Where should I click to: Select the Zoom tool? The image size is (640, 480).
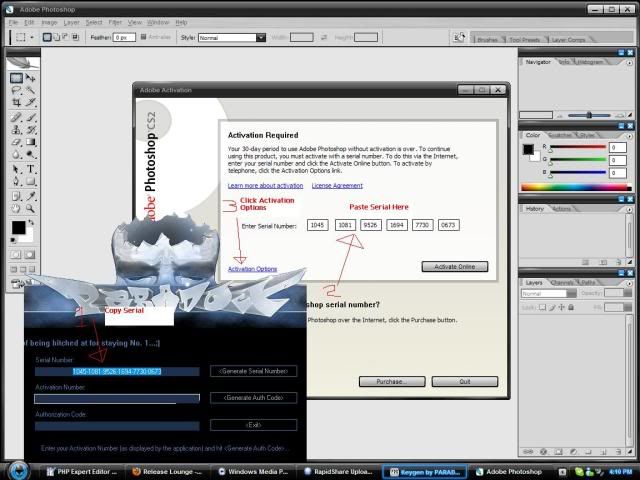pos(31,208)
